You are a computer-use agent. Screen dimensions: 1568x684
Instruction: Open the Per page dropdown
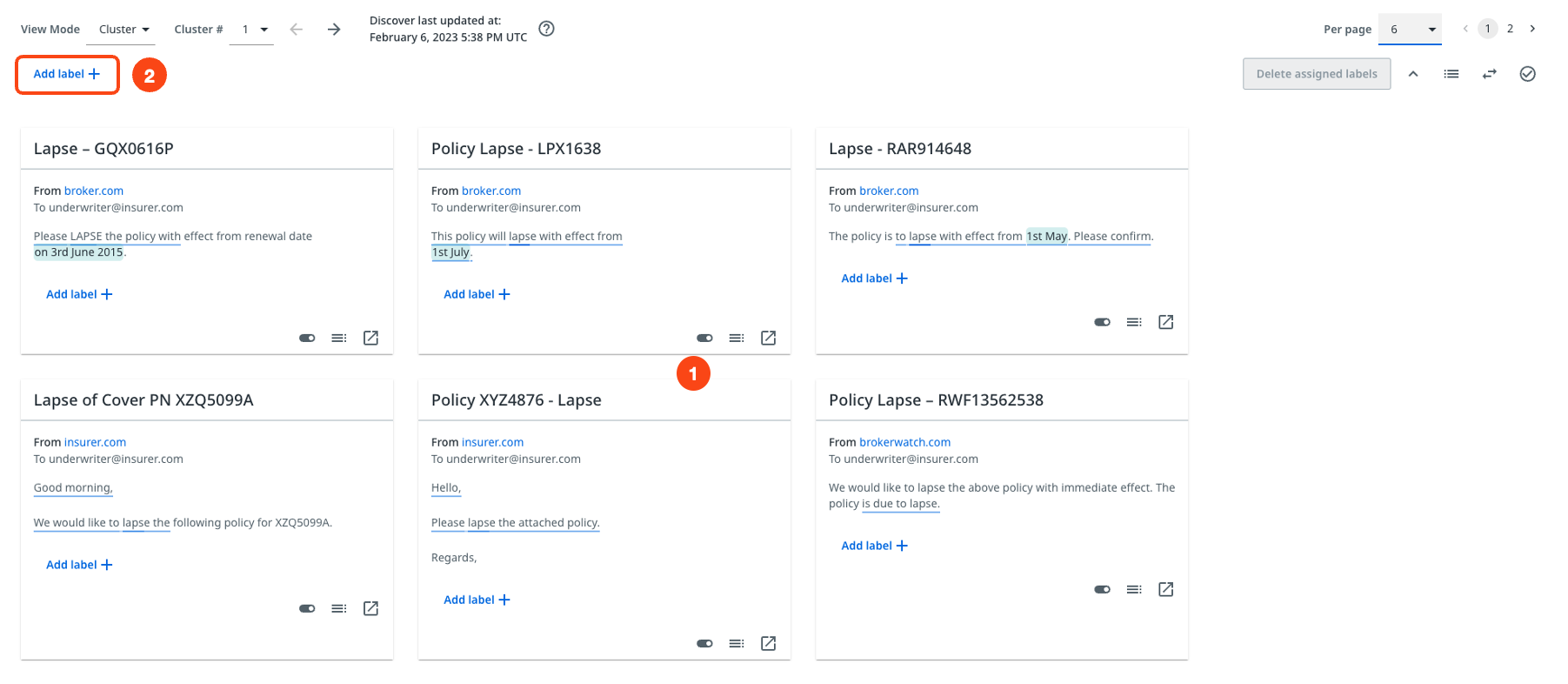(1410, 30)
